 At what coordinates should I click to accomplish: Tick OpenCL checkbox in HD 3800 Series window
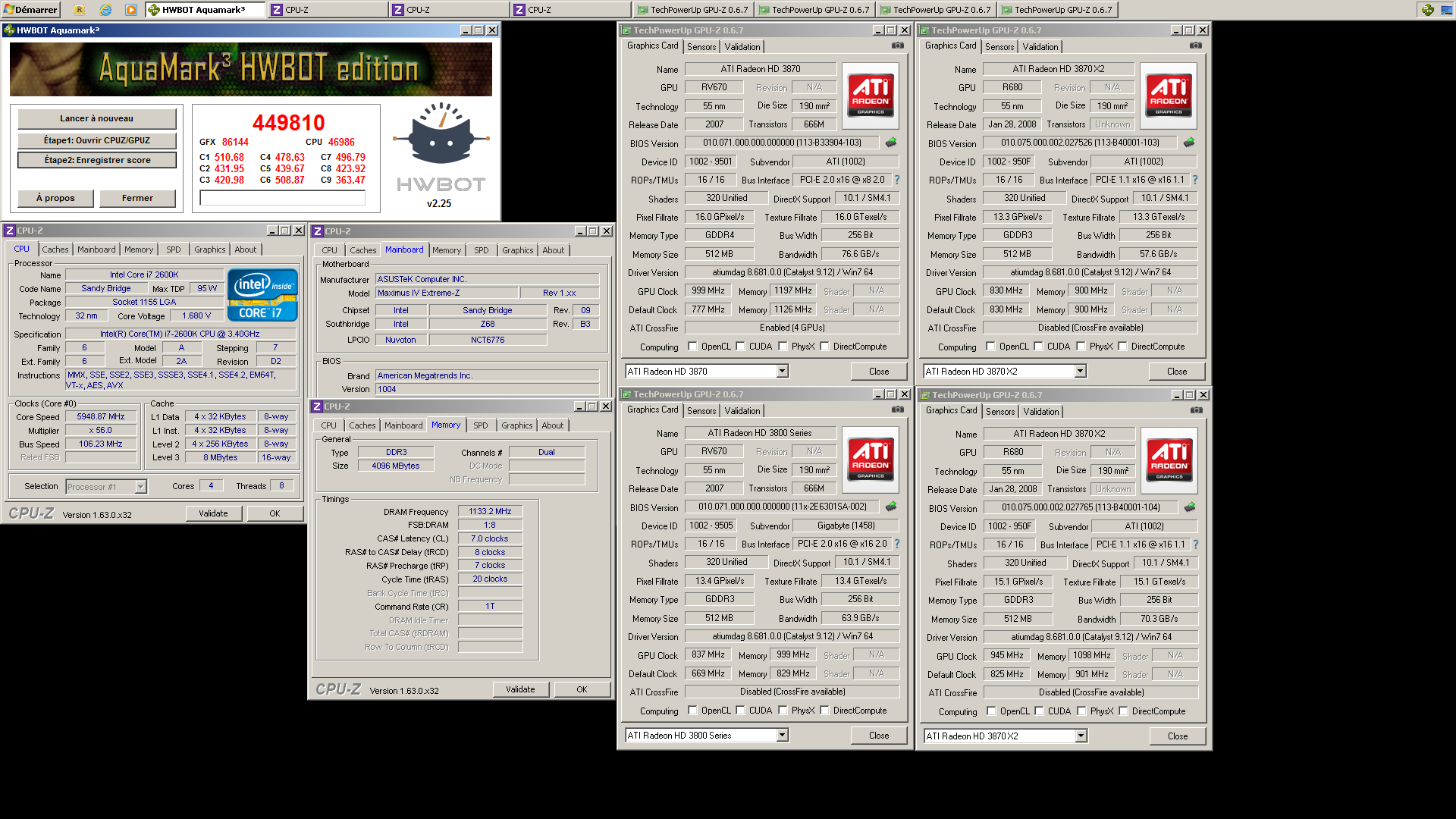692,711
